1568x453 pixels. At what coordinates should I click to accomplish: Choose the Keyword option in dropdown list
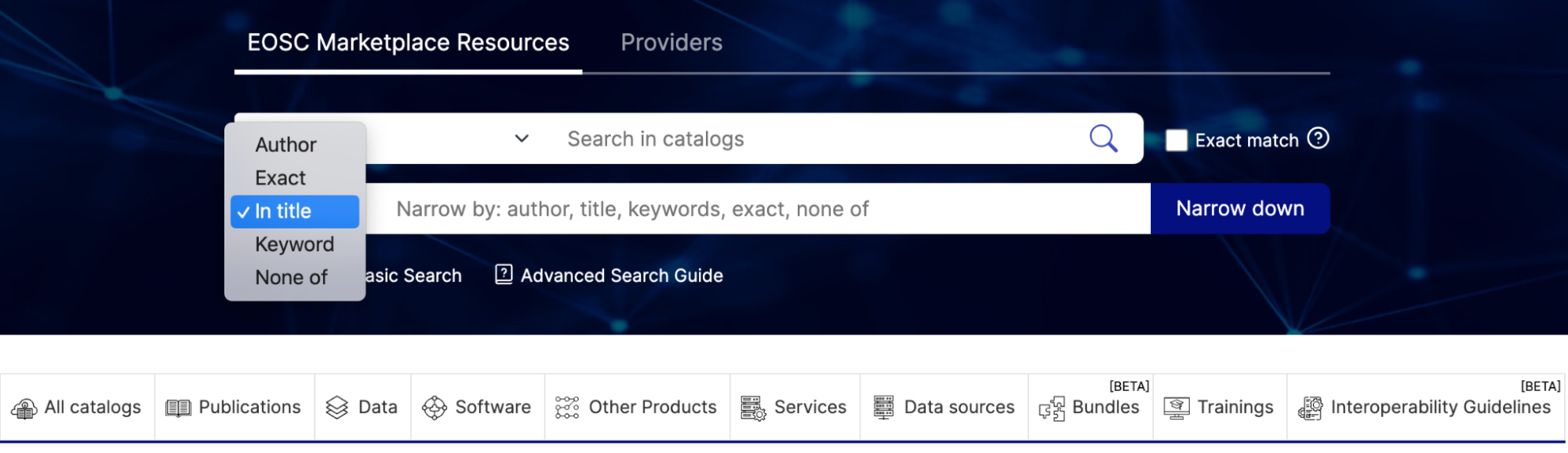(x=295, y=244)
